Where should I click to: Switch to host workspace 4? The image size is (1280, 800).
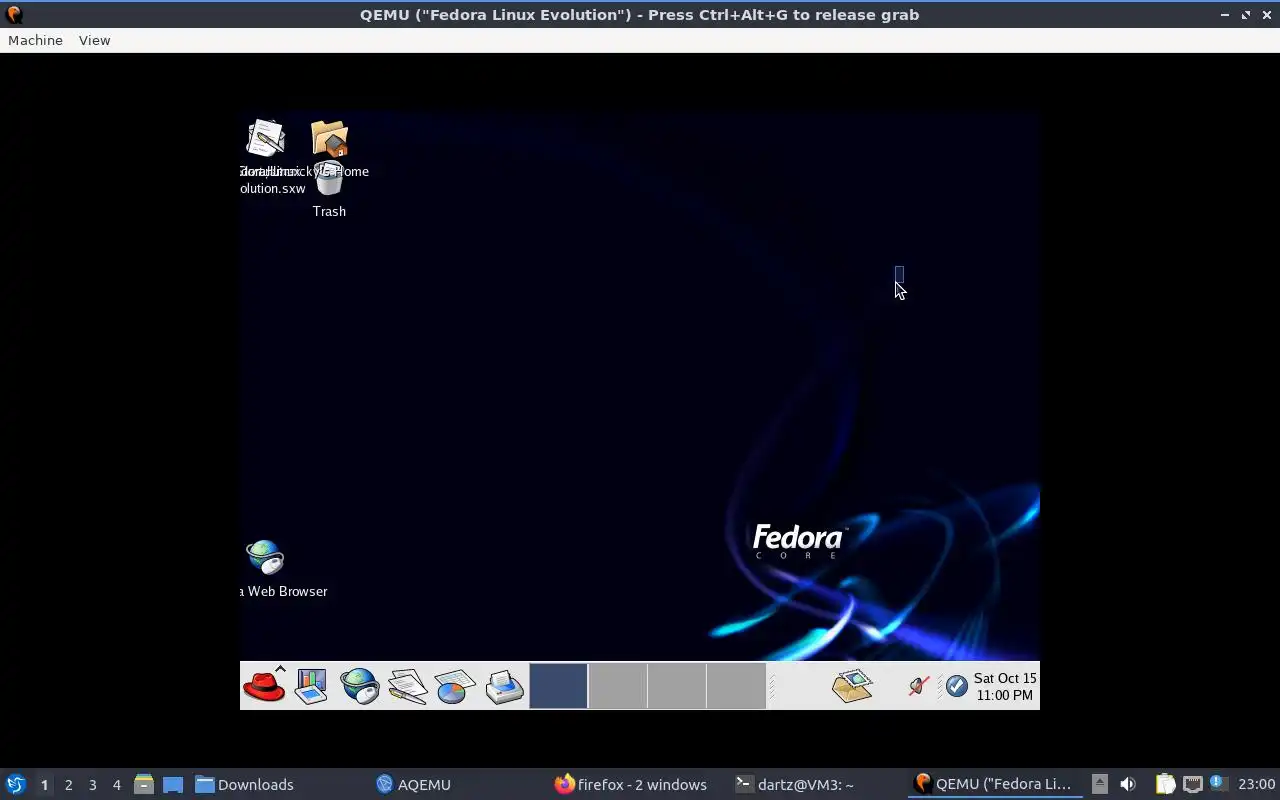pyautogui.click(x=116, y=785)
